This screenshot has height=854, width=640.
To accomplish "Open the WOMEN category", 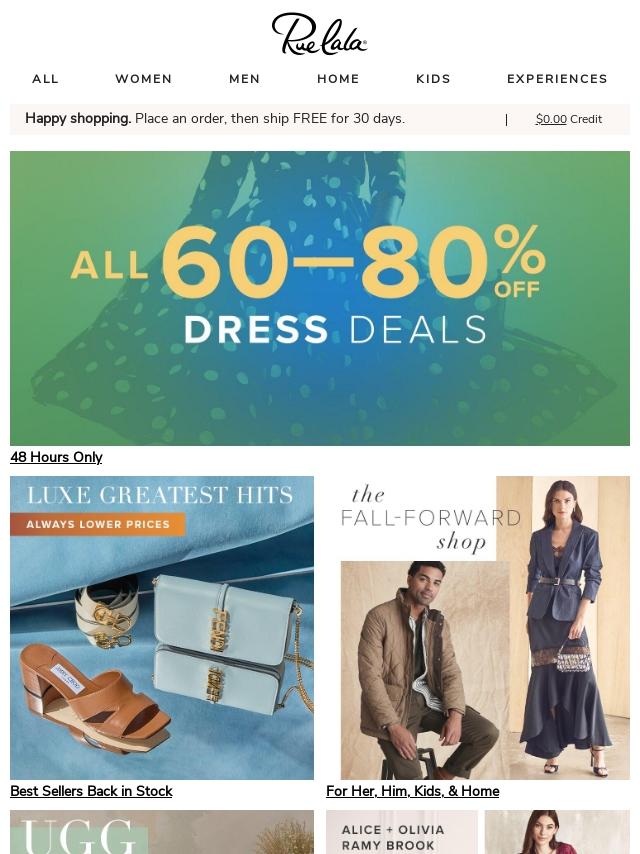I will tap(144, 79).
